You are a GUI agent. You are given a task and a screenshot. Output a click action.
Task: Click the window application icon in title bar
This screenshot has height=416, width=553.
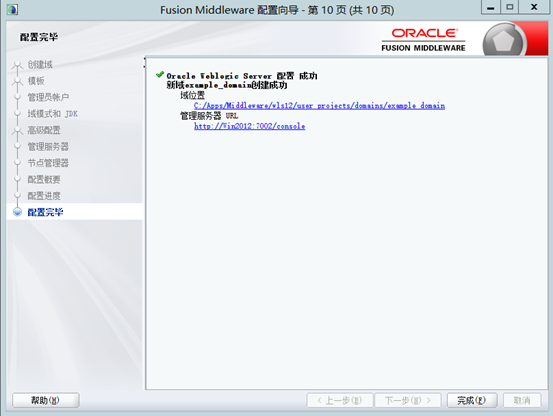[x=12, y=9]
